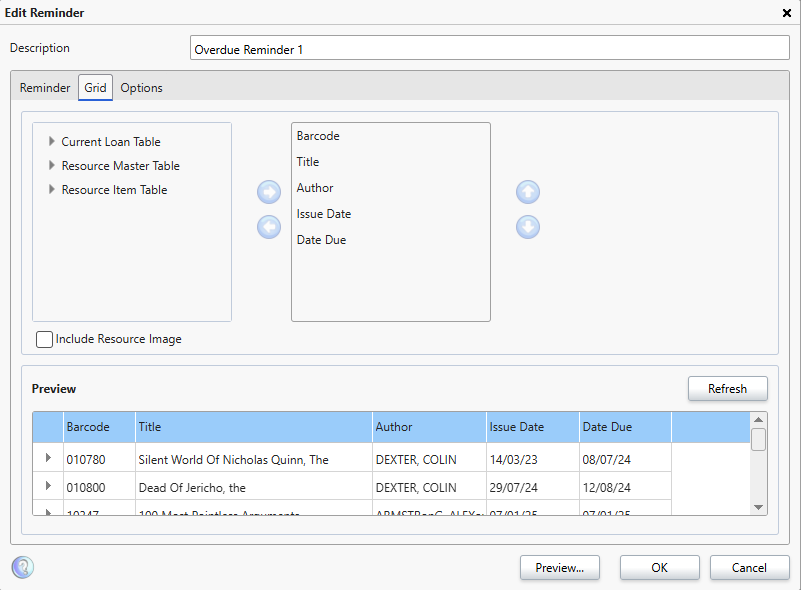The height and width of the screenshot is (590, 801).
Task: Open the help icon at bottom left
Action: 22,567
